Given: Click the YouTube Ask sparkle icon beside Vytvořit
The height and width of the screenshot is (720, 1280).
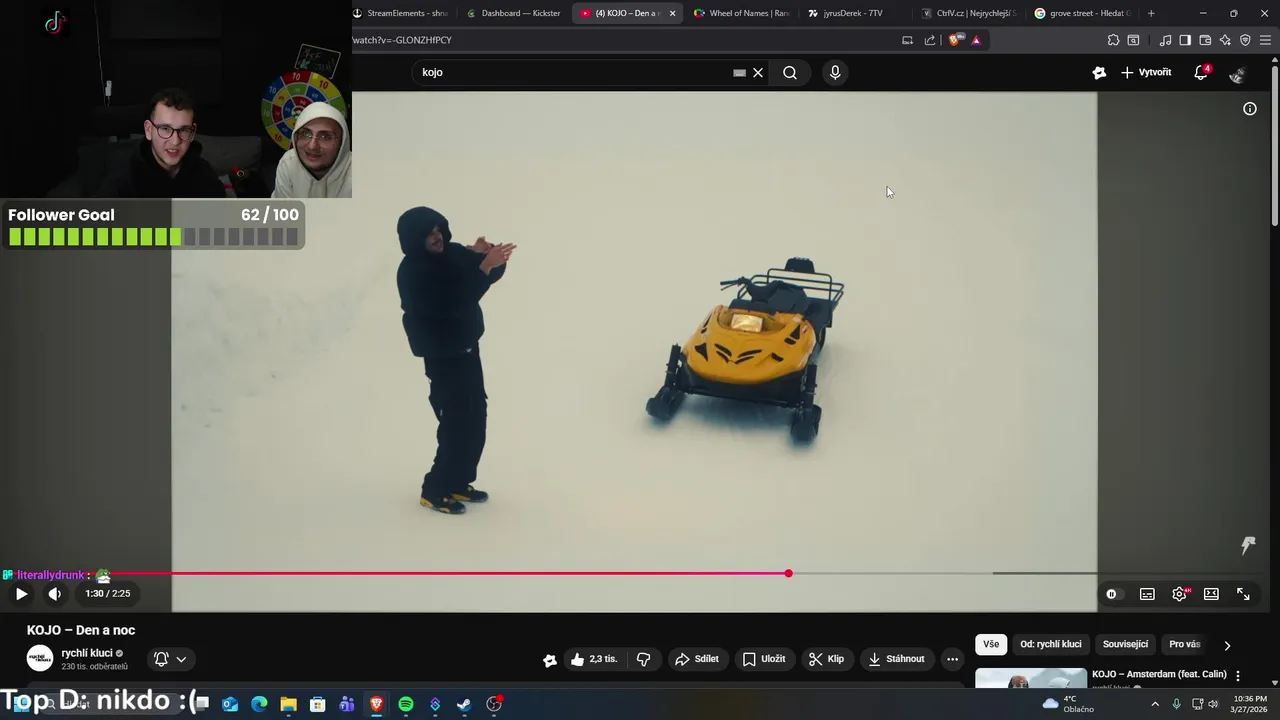Looking at the screenshot, I should [1099, 72].
